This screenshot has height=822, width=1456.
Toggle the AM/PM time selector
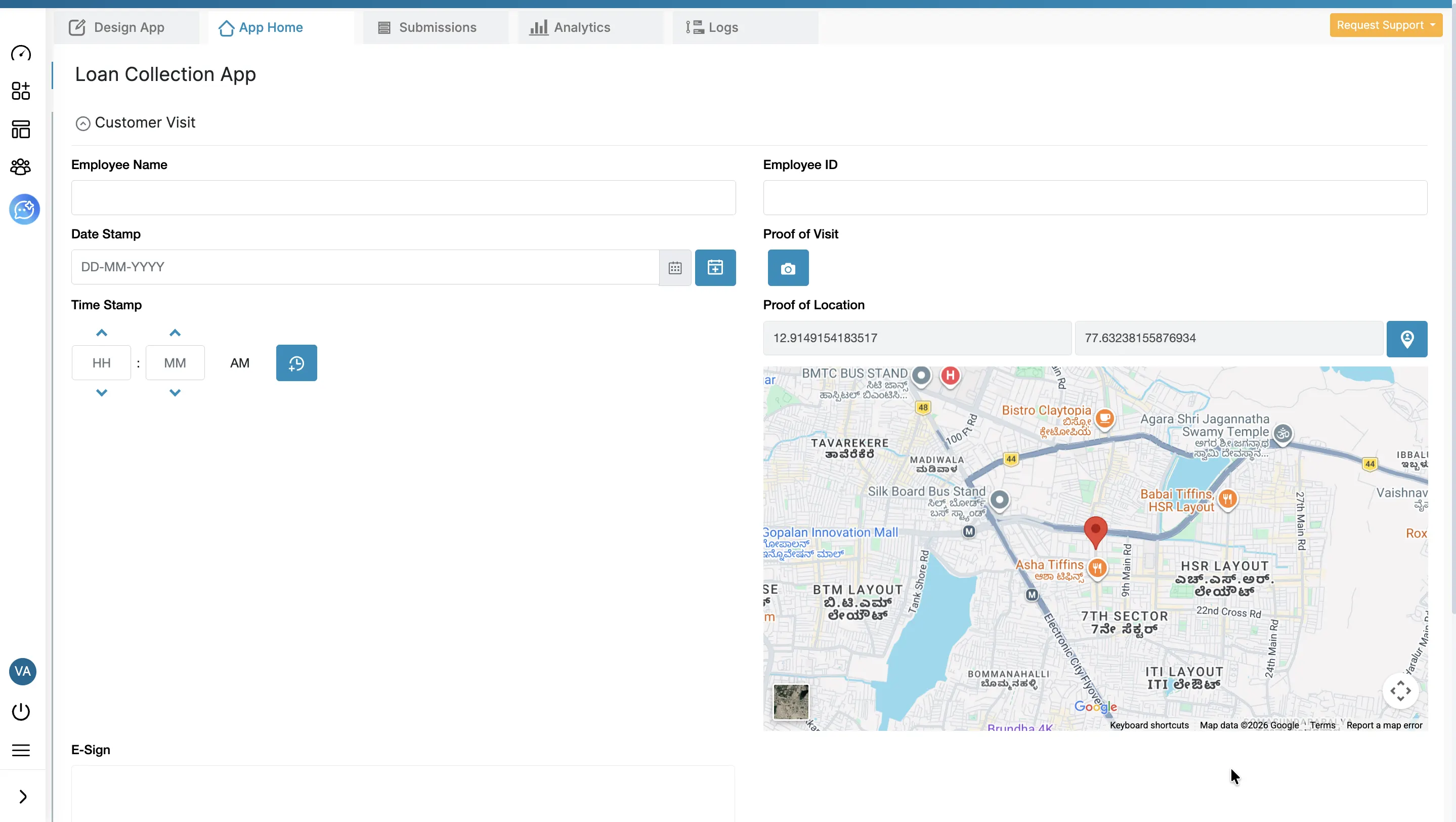tap(240, 363)
